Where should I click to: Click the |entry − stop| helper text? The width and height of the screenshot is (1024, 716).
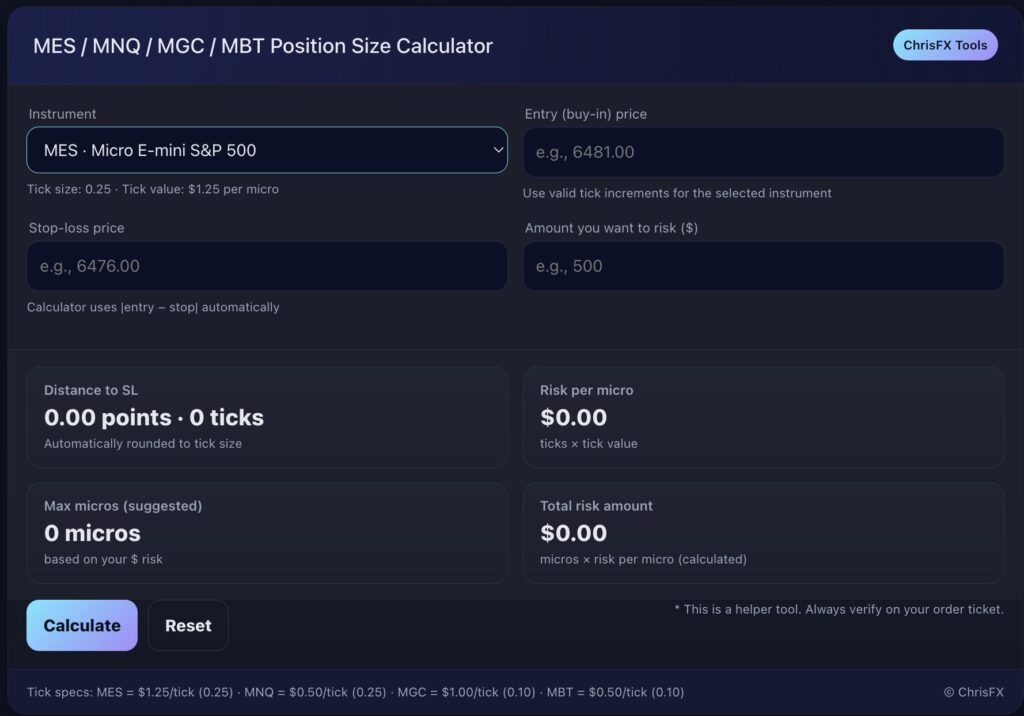click(x=151, y=307)
